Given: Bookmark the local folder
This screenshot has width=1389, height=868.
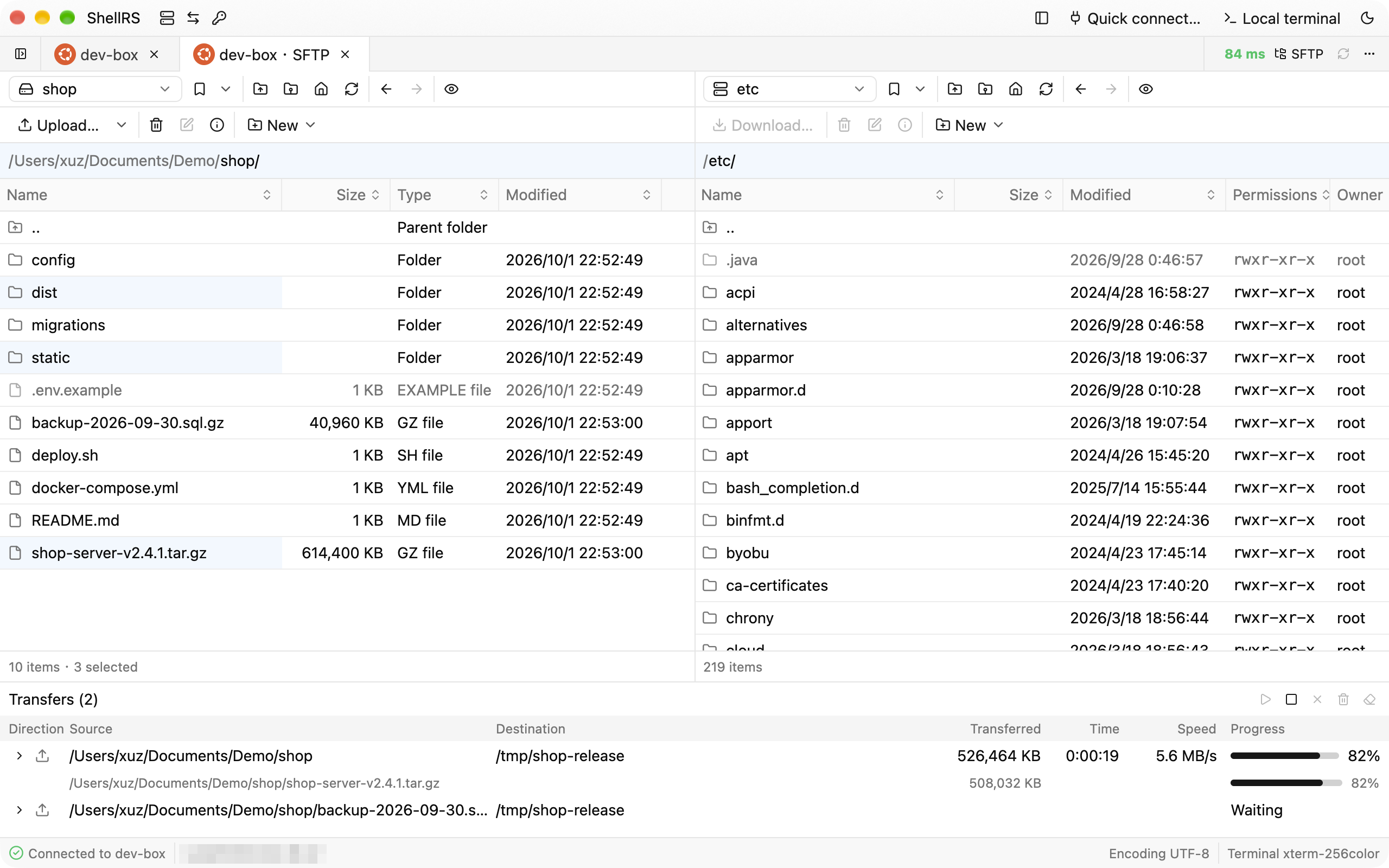Looking at the screenshot, I should point(199,89).
